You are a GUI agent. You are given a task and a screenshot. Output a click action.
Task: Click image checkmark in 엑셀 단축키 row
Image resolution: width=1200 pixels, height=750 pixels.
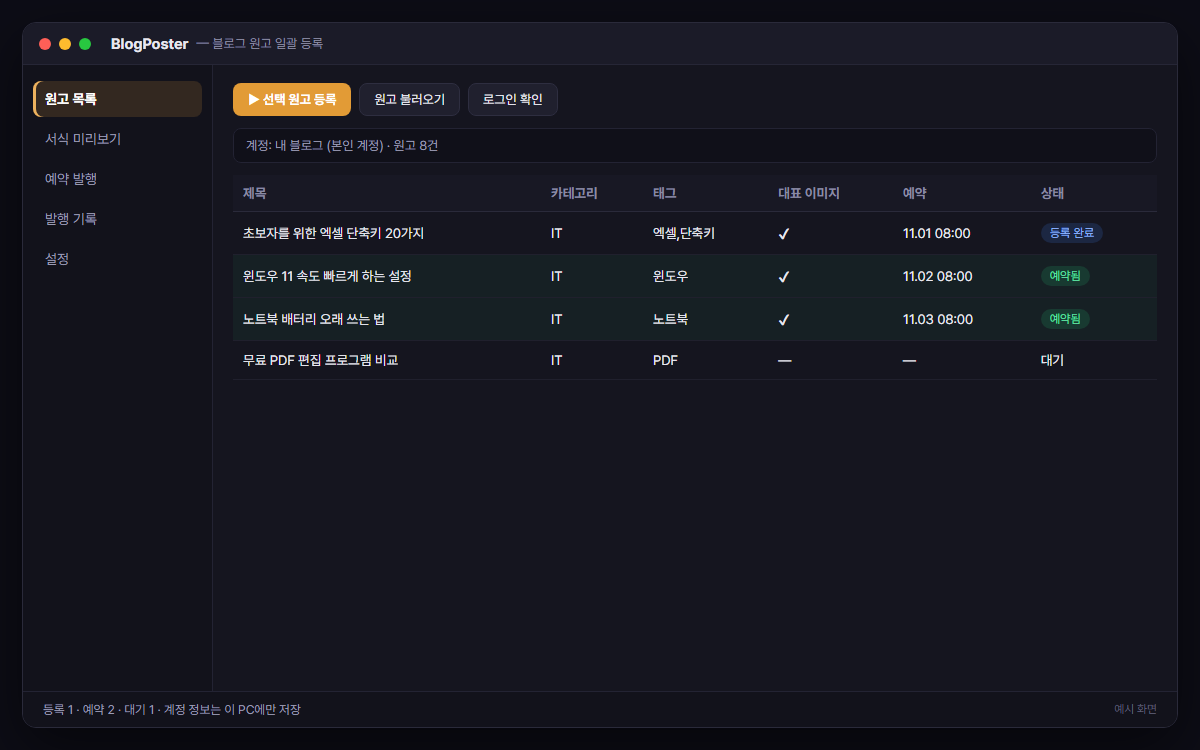point(784,234)
